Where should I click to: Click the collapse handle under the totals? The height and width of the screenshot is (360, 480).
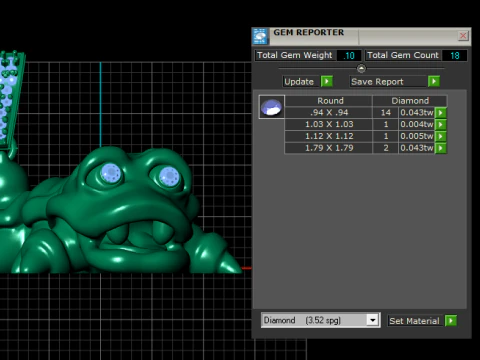[x=361, y=69]
